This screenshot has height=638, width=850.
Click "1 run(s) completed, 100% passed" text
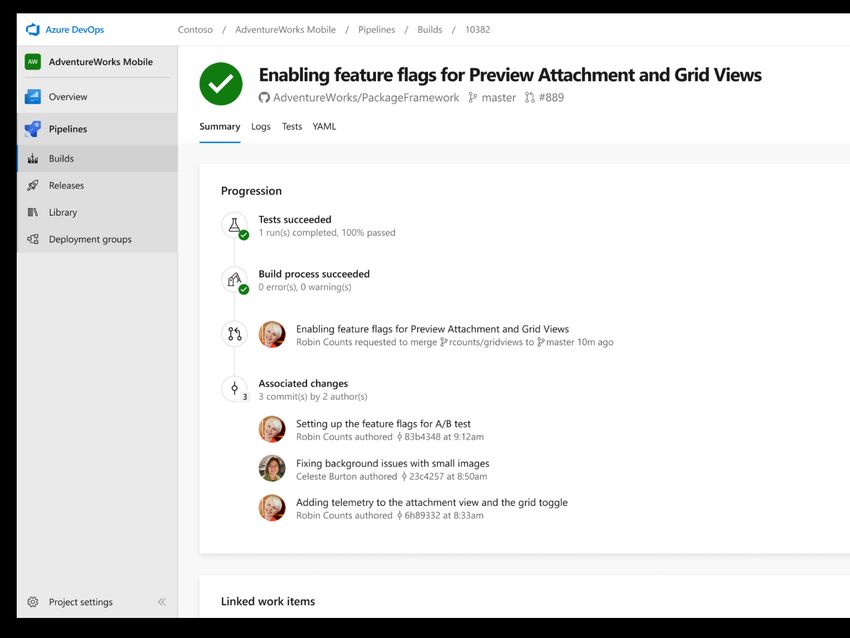327,233
